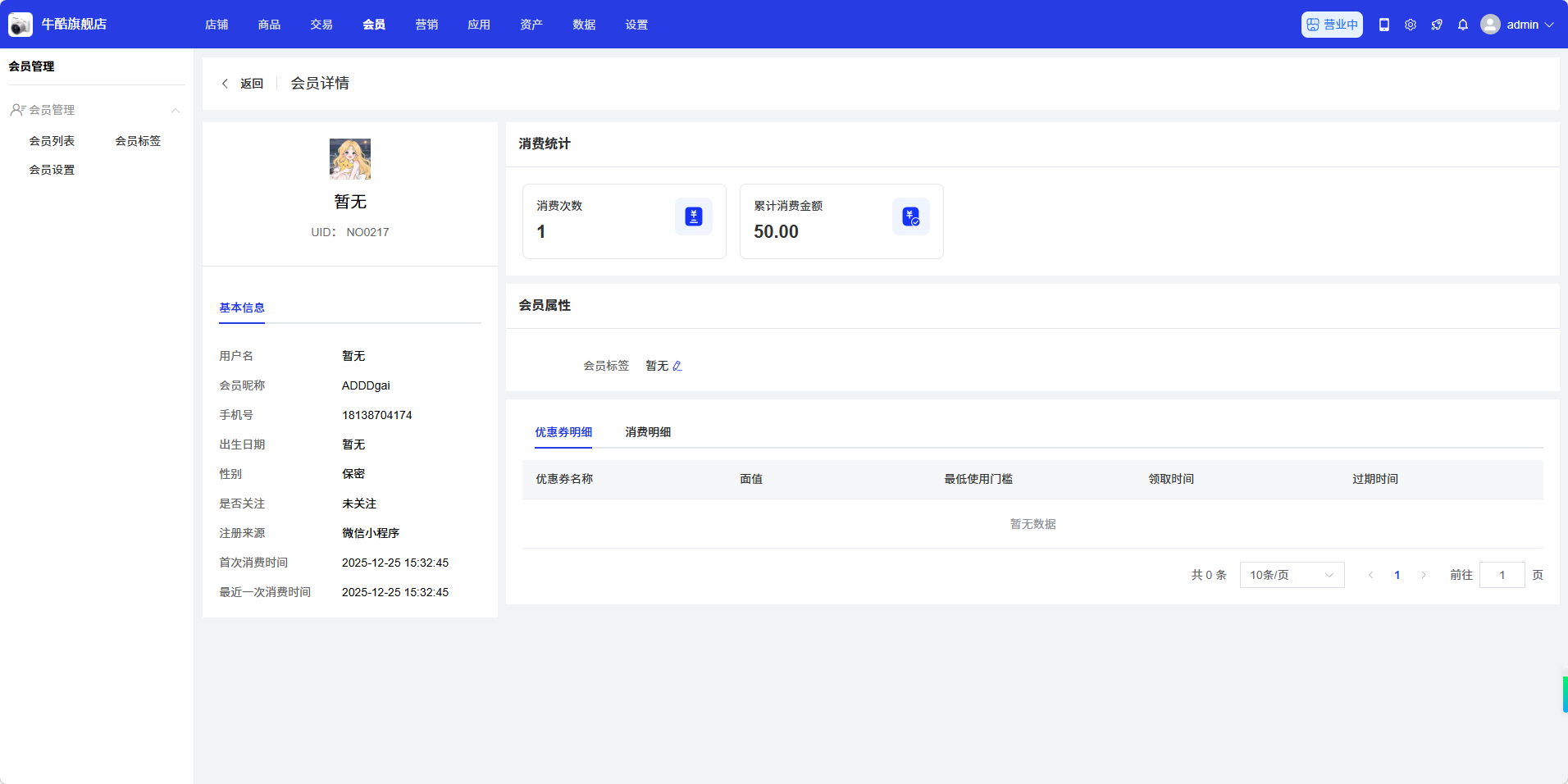Screen dimensions: 1568x784
Task: Select the 基本信息 tab
Action: click(x=242, y=308)
